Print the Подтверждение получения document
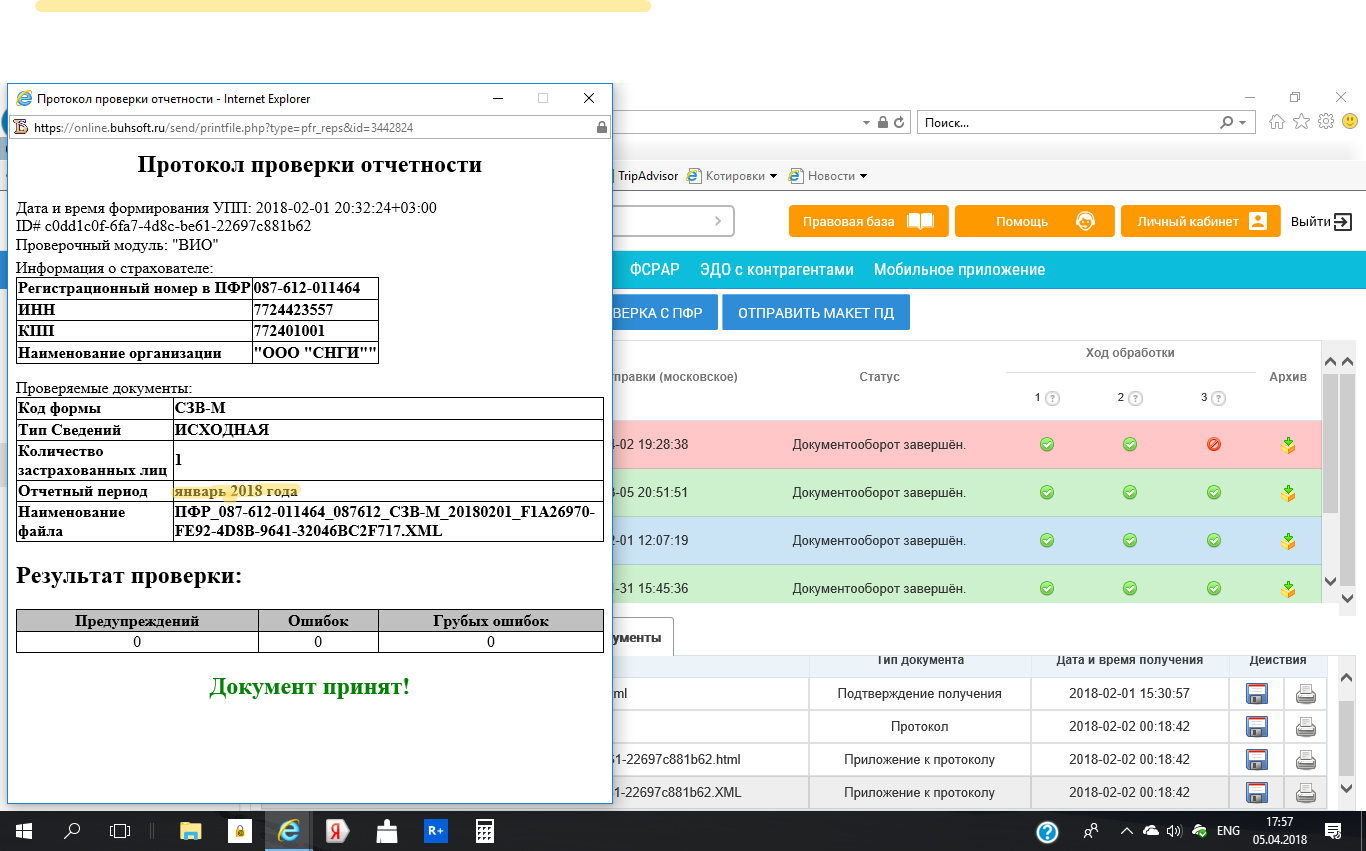 pos(1305,694)
